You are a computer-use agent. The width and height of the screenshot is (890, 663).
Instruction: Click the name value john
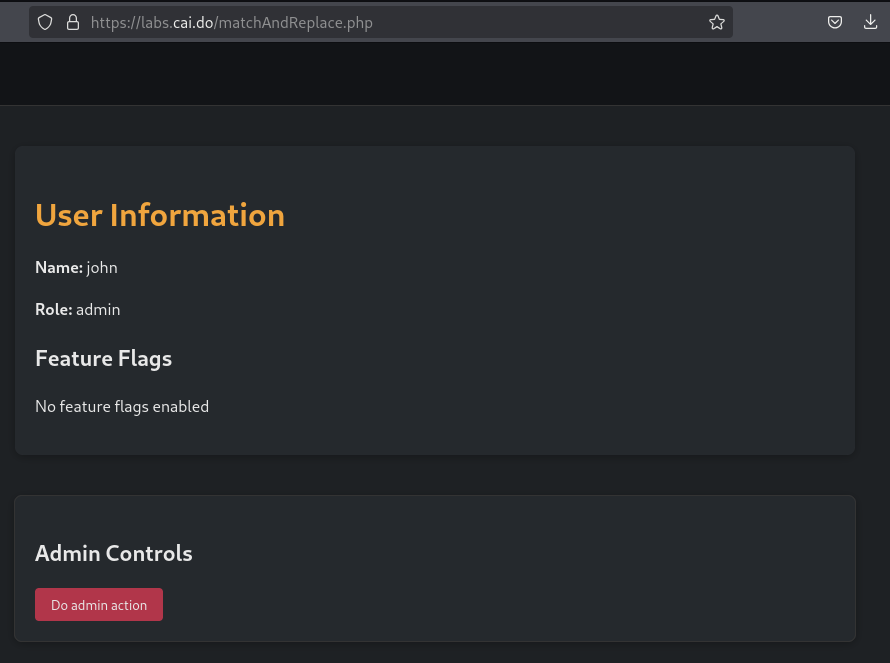[102, 268]
